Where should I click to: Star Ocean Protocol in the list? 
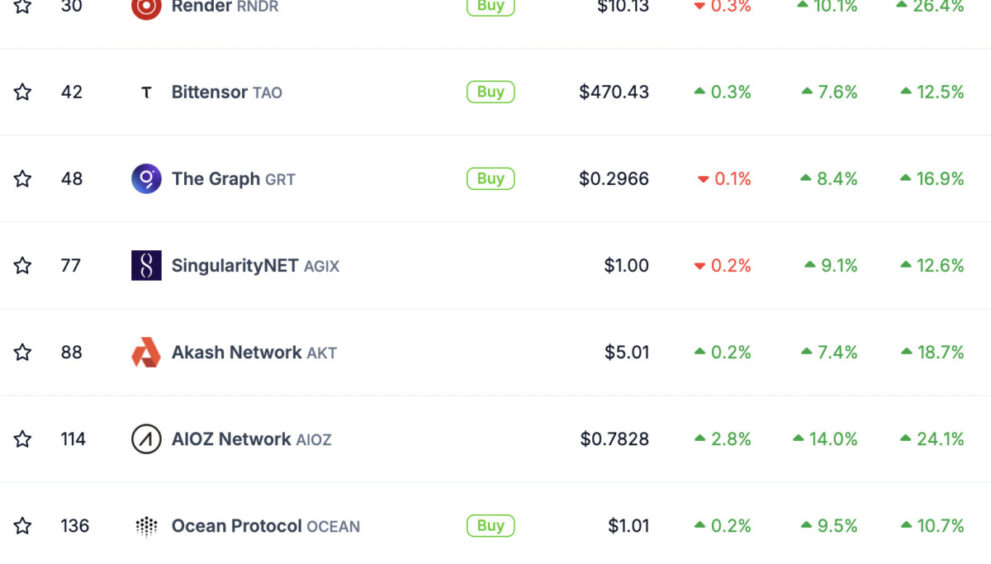click(x=23, y=525)
